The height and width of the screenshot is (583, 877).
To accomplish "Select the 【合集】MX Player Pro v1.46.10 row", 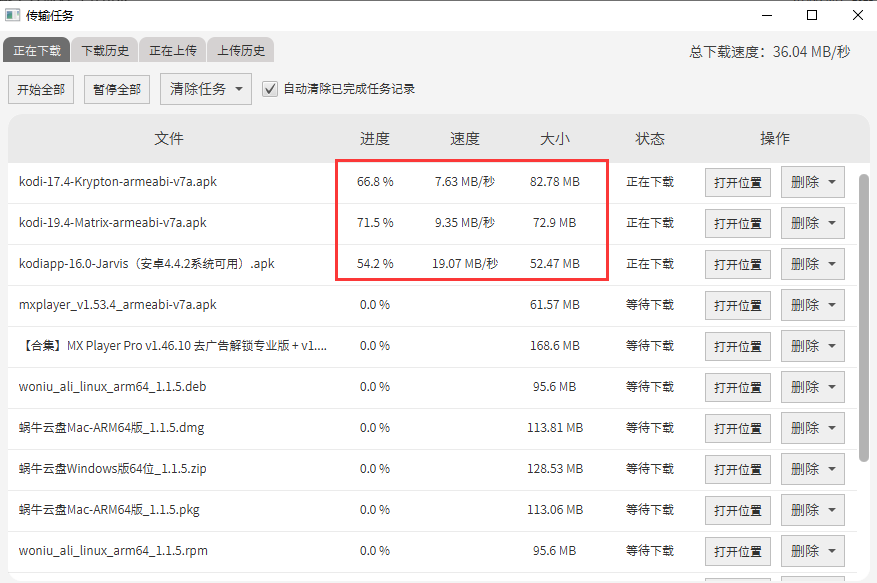I will pyautogui.click(x=173, y=346).
